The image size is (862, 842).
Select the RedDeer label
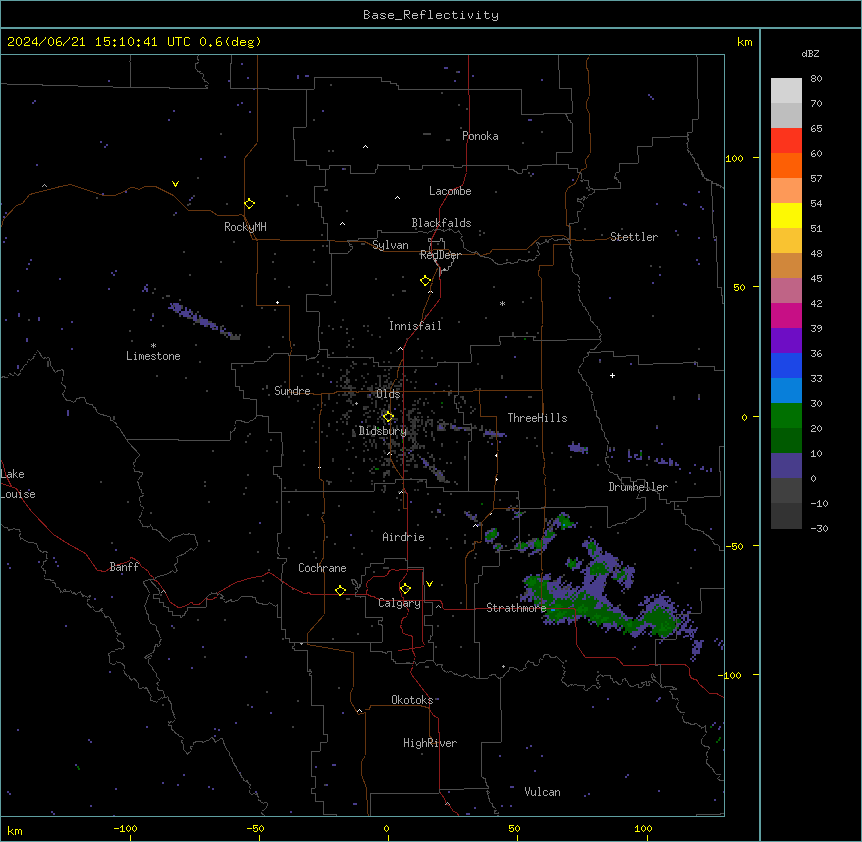pos(440,255)
